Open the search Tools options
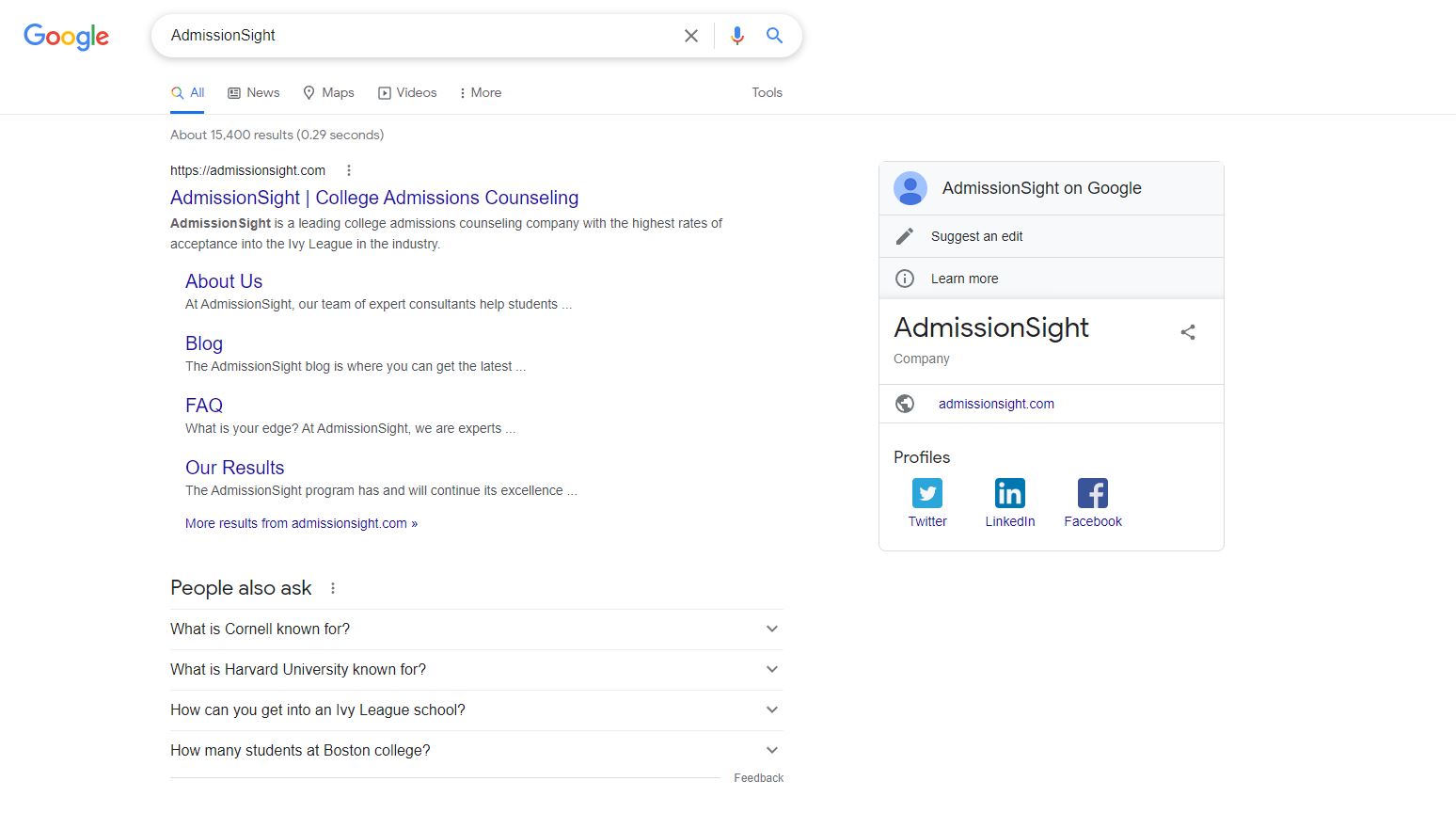1456x813 pixels. (x=767, y=93)
